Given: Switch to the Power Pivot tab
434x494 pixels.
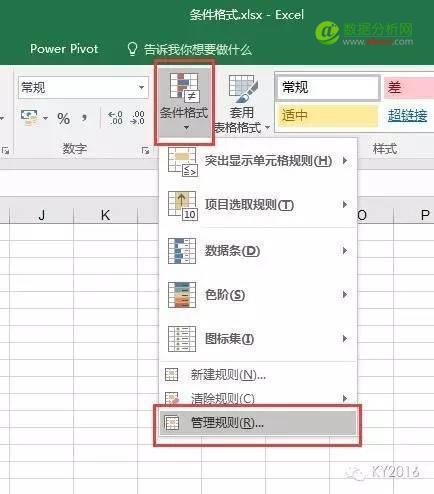Looking at the screenshot, I should pyautogui.click(x=64, y=49).
